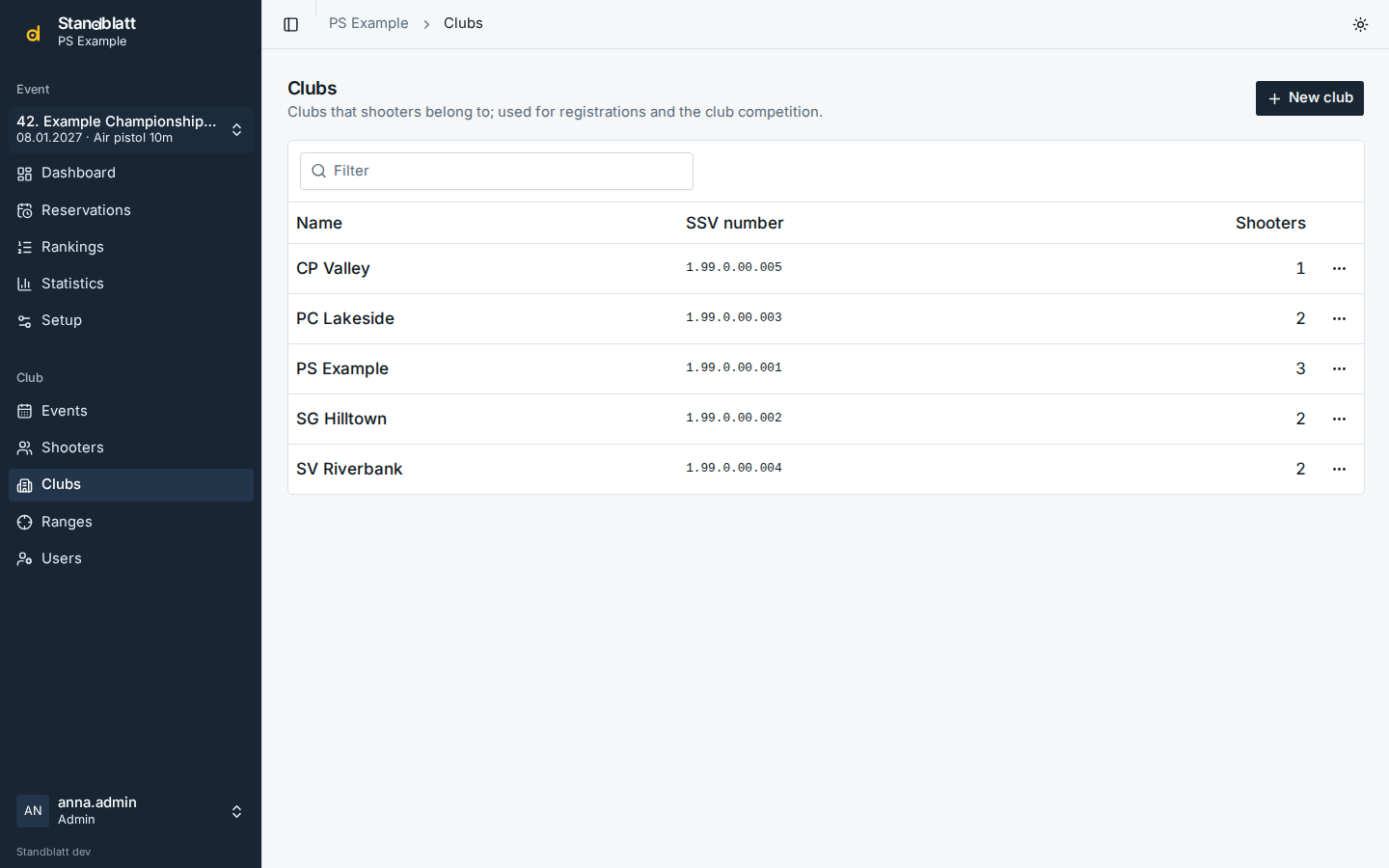Open actions menu for SG Hilltown
This screenshot has height=868, width=1389.
point(1339,420)
